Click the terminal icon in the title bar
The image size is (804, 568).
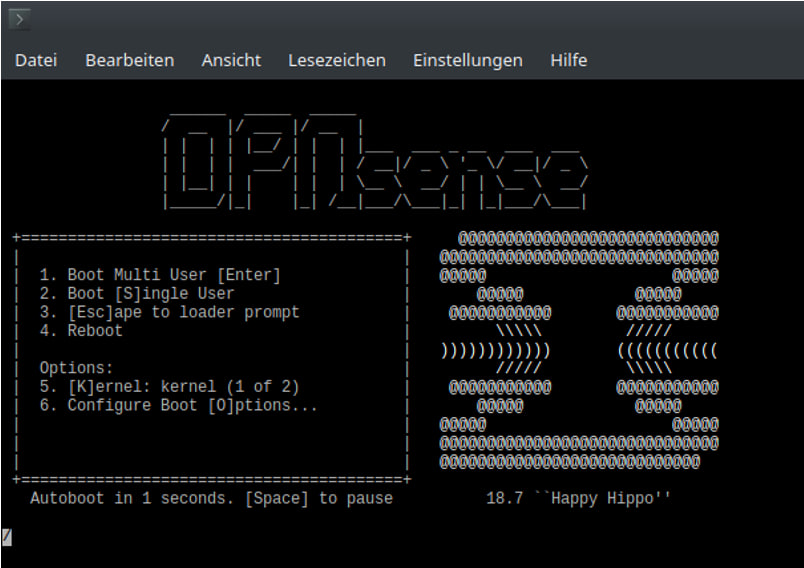[19, 20]
